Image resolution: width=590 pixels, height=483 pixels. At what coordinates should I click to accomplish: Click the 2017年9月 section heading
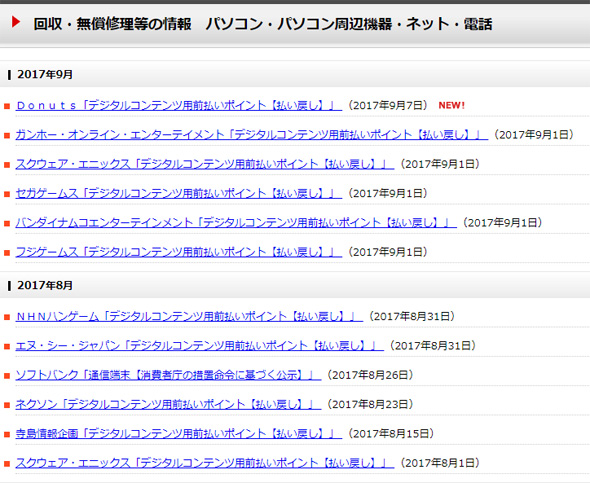tap(45, 74)
